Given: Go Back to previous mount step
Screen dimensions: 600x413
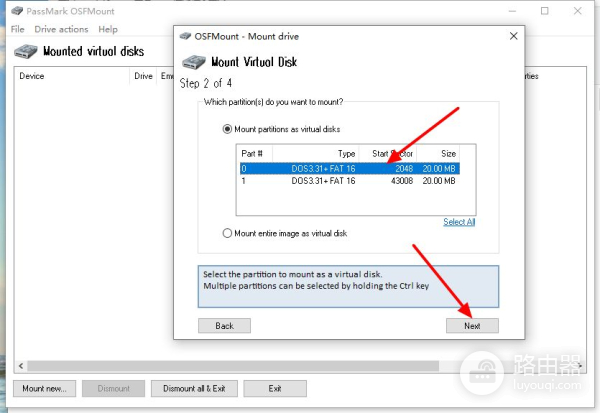Looking at the screenshot, I should click(224, 326).
